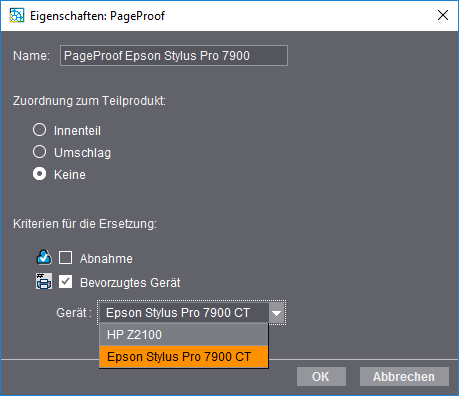Viewport: 459px width, 396px height.
Task: Collapse the Gerät dropdown arrow
Action: click(x=276, y=313)
